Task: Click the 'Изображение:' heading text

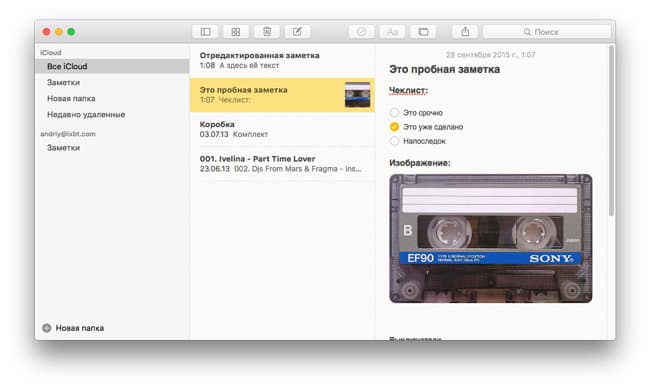Action: tap(420, 163)
